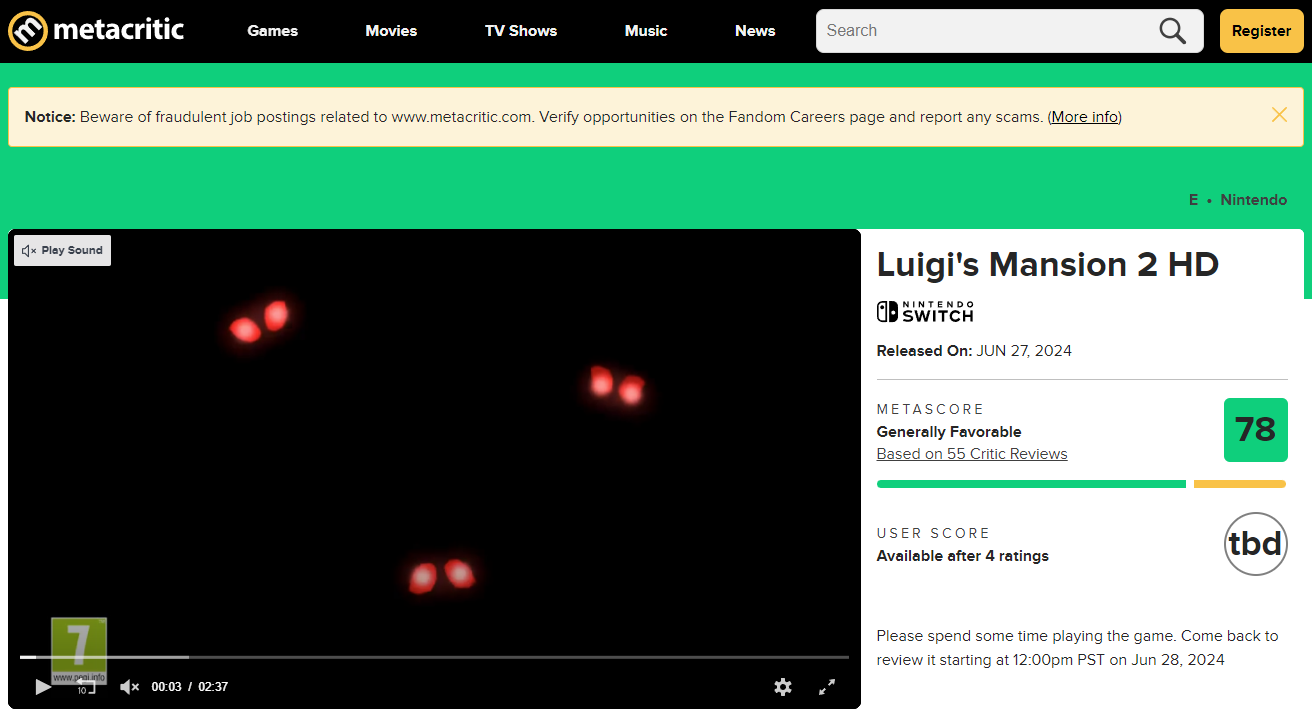Image resolution: width=1312 pixels, height=717 pixels.
Task: Click the E rating label
Action: pyautogui.click(x=1193, y=200)
